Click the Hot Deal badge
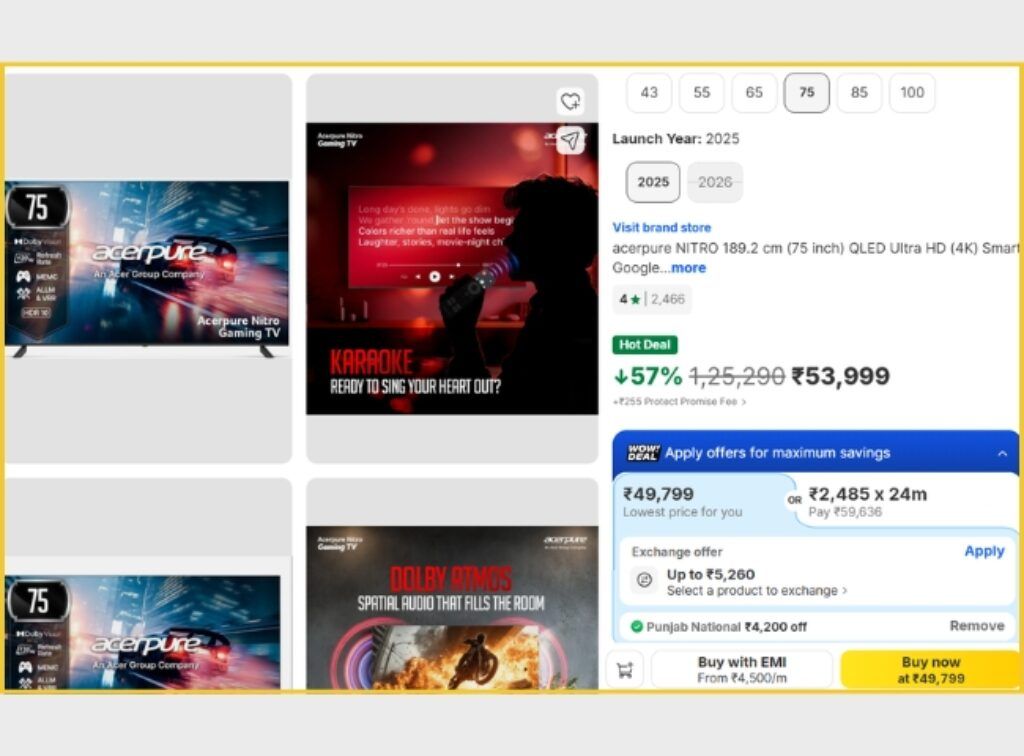 click(645, 345)
